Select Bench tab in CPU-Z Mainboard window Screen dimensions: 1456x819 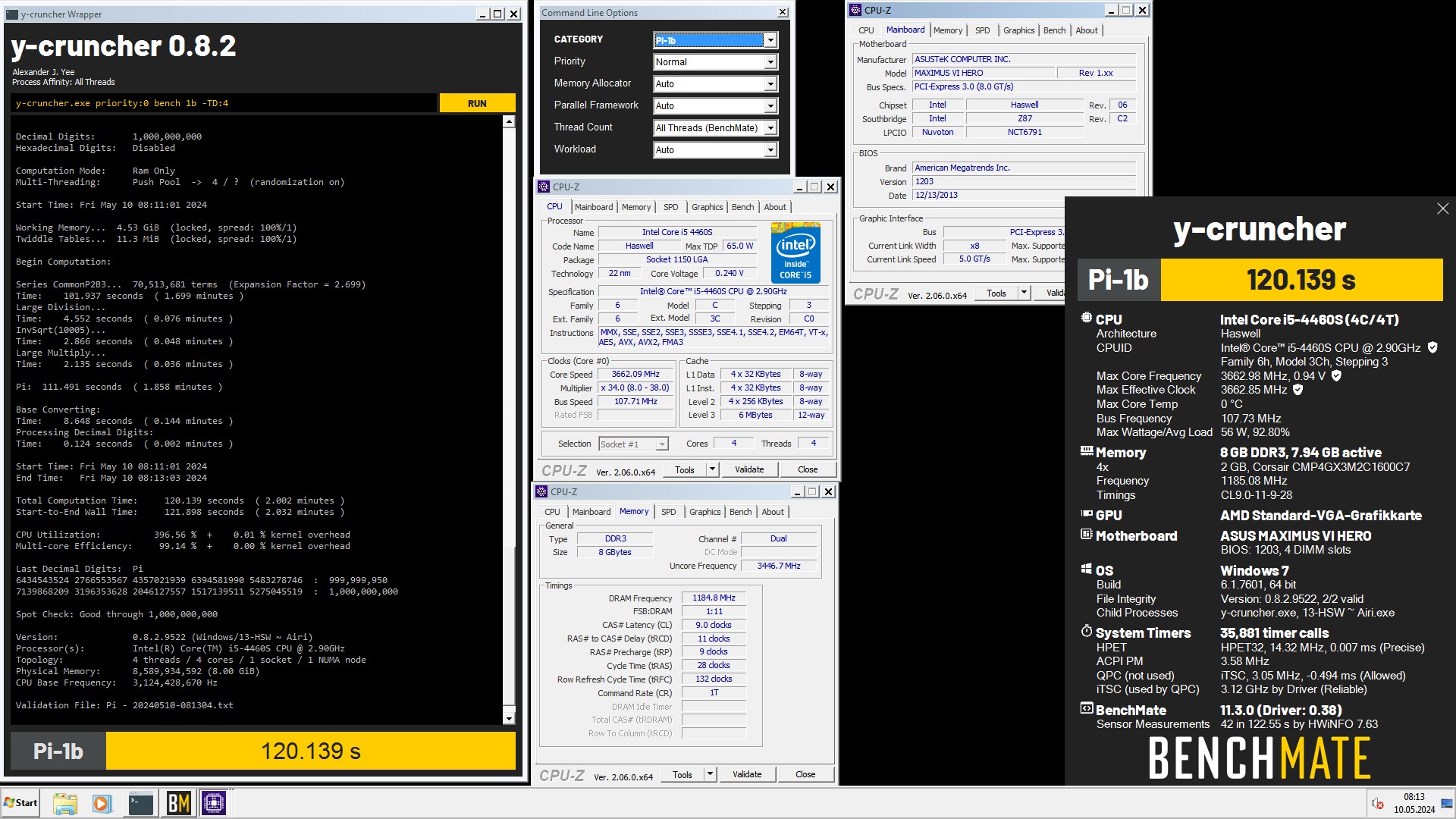pos(1055,30)
